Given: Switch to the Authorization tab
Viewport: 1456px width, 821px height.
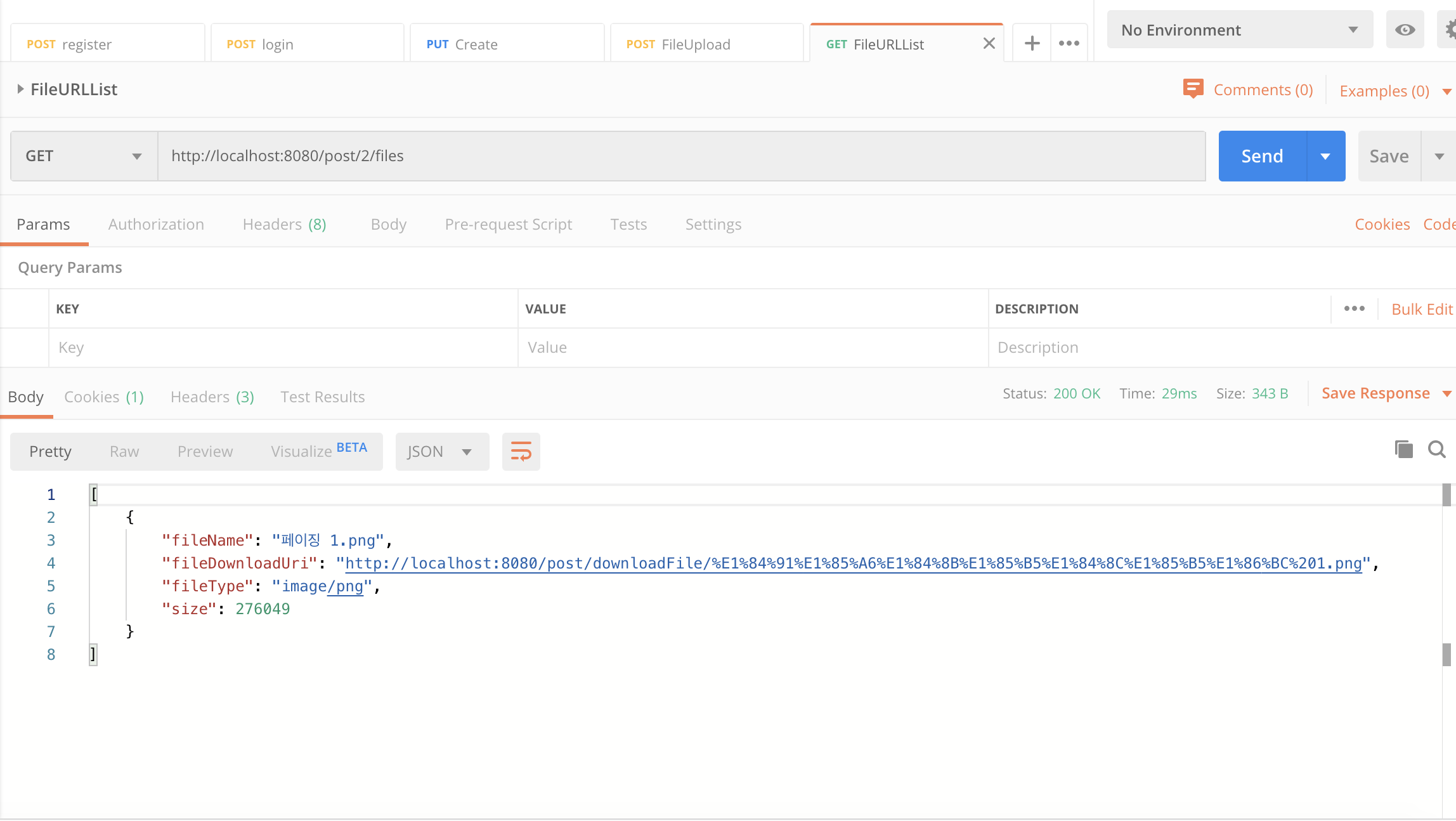Looking at the screenshot, I should pyautogui.click(x=156, y=225).
